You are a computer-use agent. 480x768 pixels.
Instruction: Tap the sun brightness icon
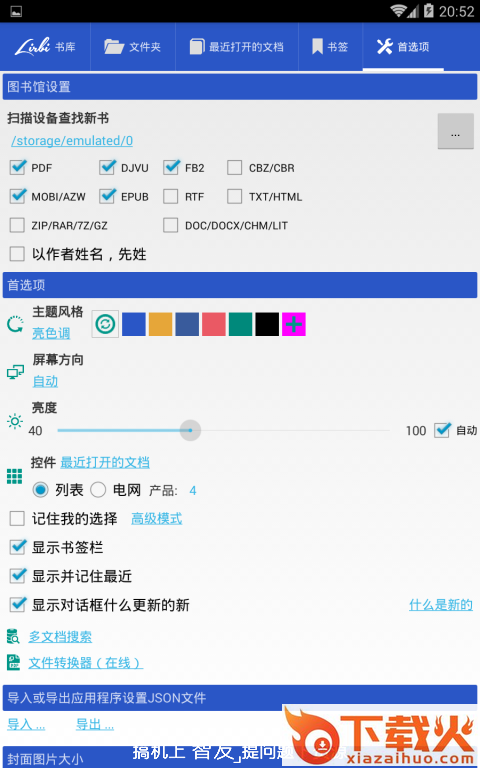point(15,421)
